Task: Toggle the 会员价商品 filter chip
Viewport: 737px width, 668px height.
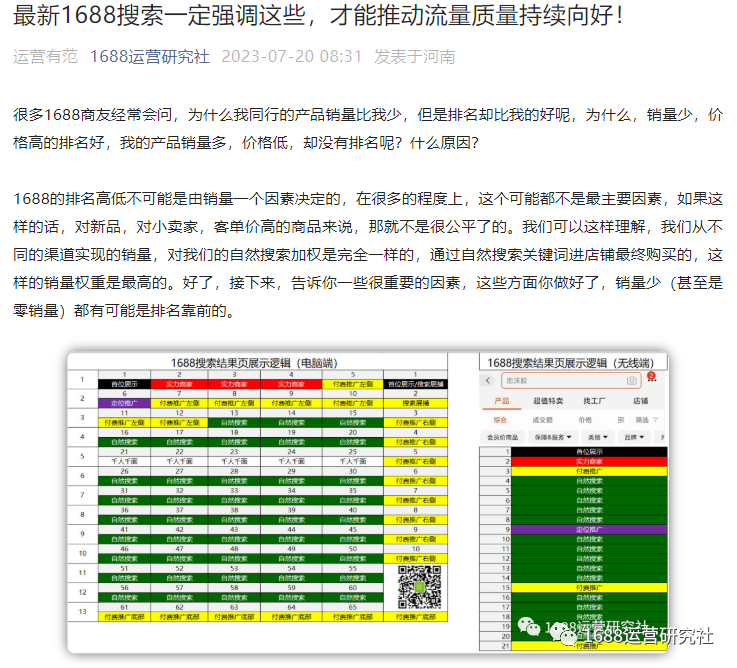Action: (502, 437)
